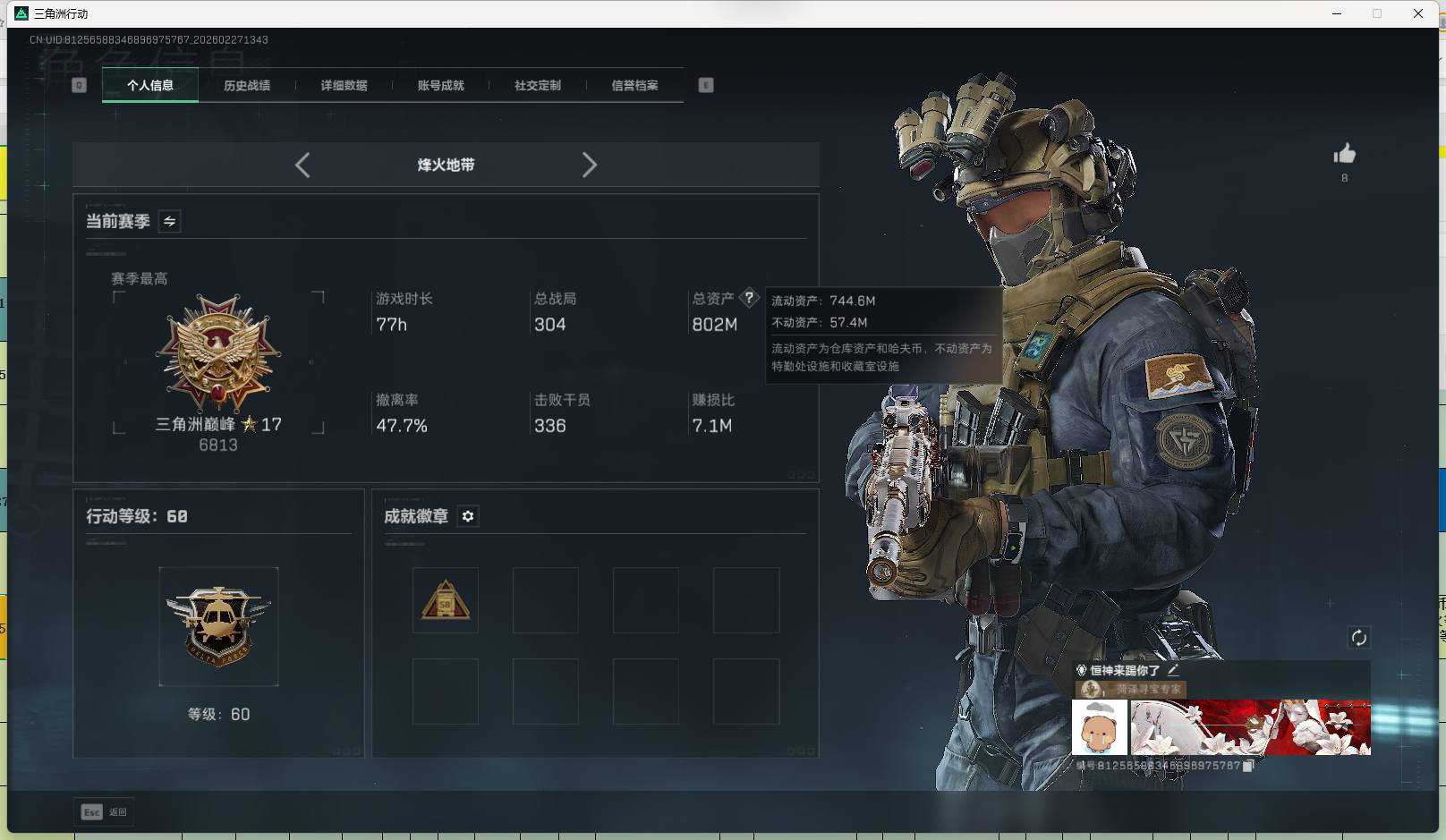Screen dimensions: 1446x840
Task: Click the 流动资产: 744.6M tooltip line
Action: click(x=823, y=301)
